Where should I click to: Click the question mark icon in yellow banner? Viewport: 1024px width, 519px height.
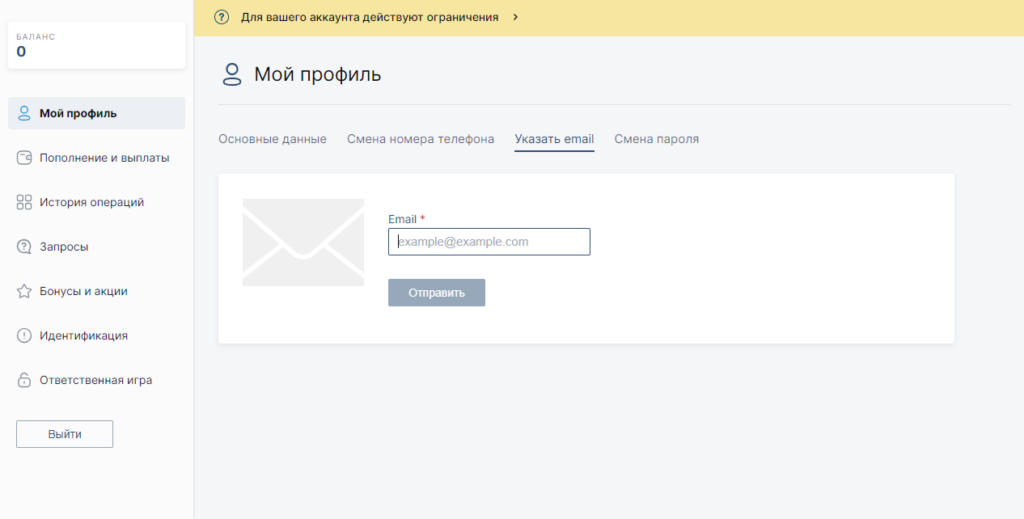click(x=221, y=17)
